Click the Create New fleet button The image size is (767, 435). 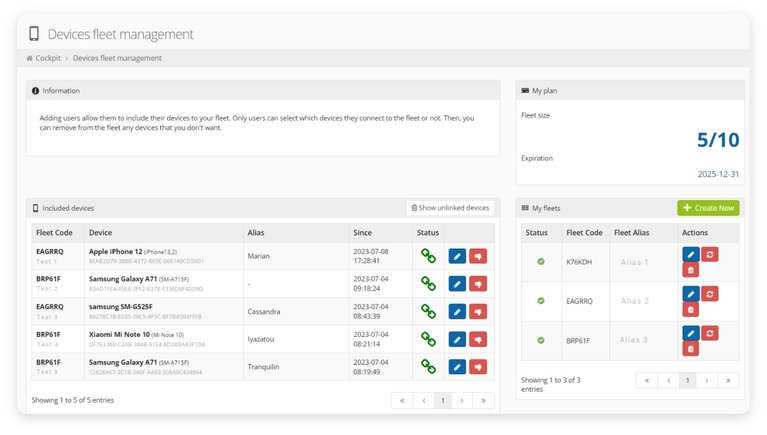[708, 208]
